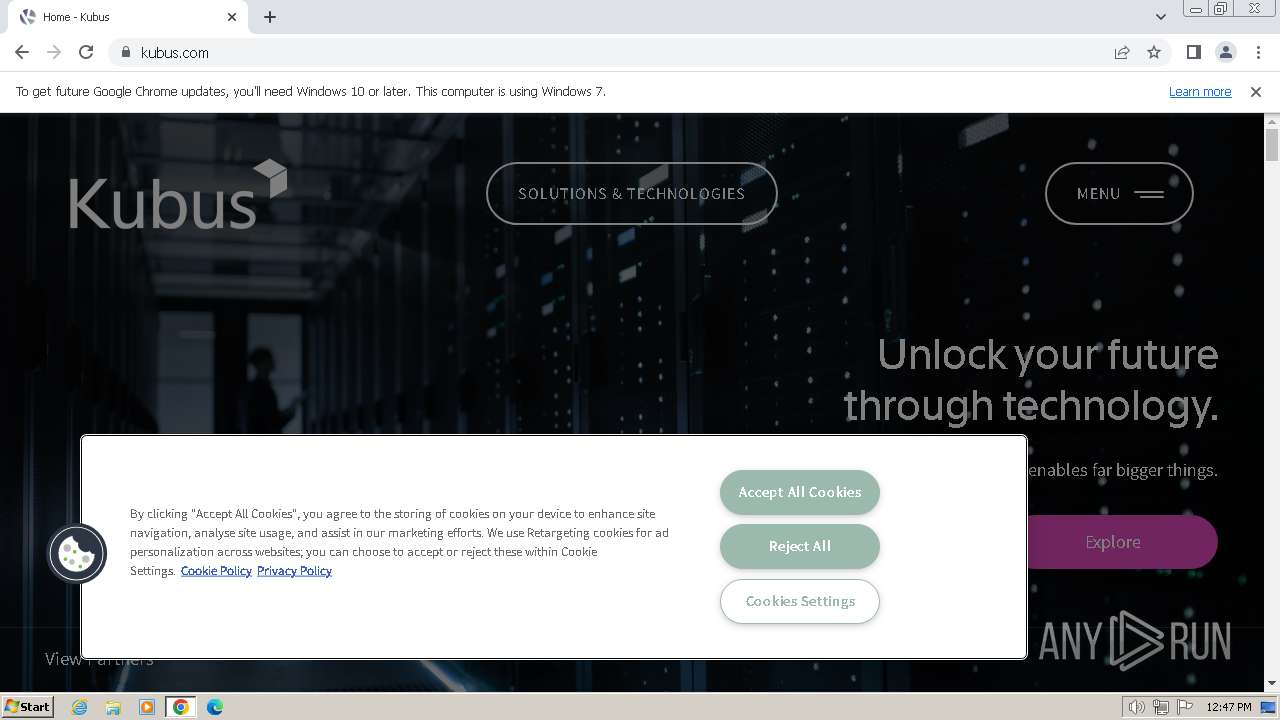Click the network tray icon
The height and width of the screenshot is (720, 1280).
coord(1161,707)
